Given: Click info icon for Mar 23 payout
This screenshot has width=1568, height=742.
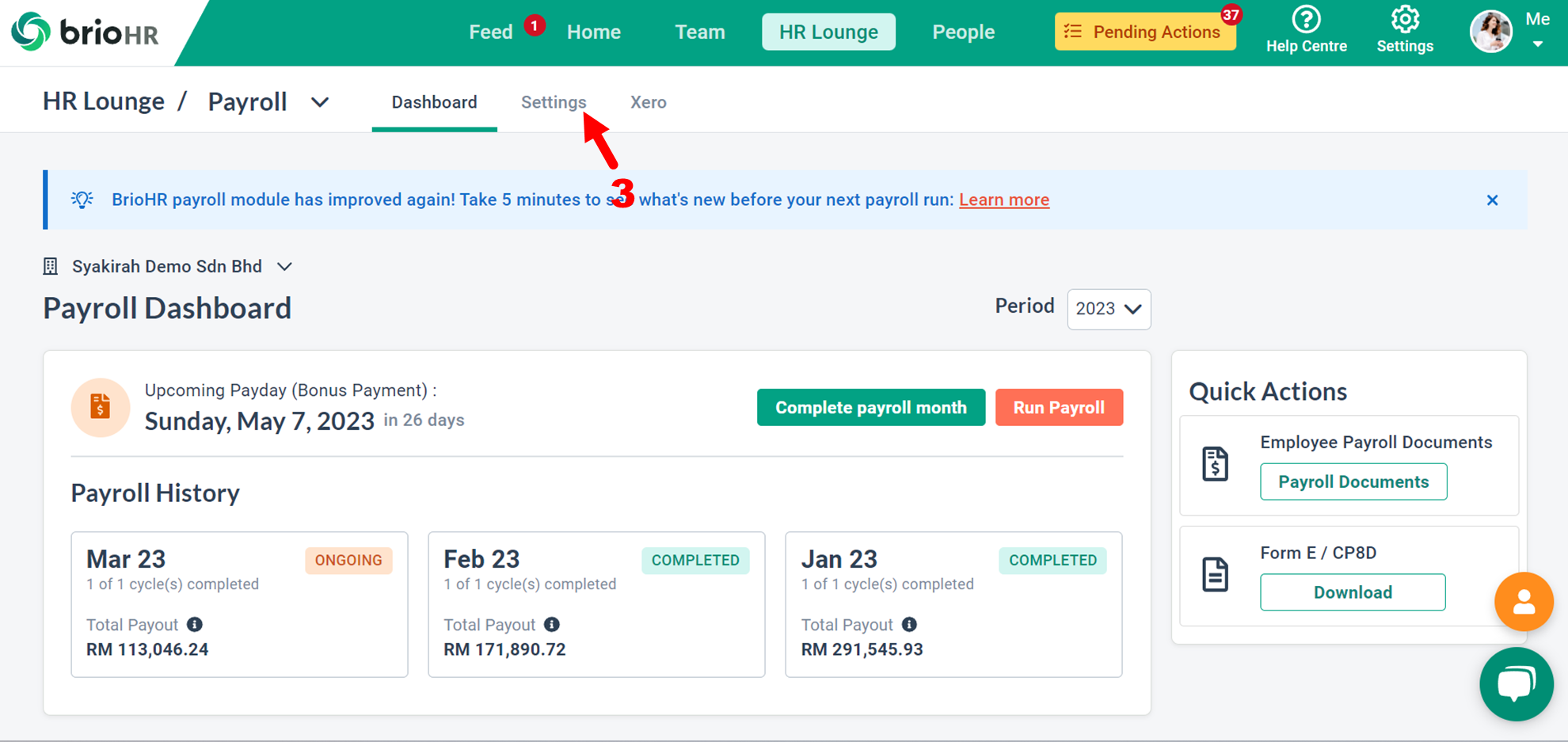Looking at the screenshot, I should click(195, 624).
